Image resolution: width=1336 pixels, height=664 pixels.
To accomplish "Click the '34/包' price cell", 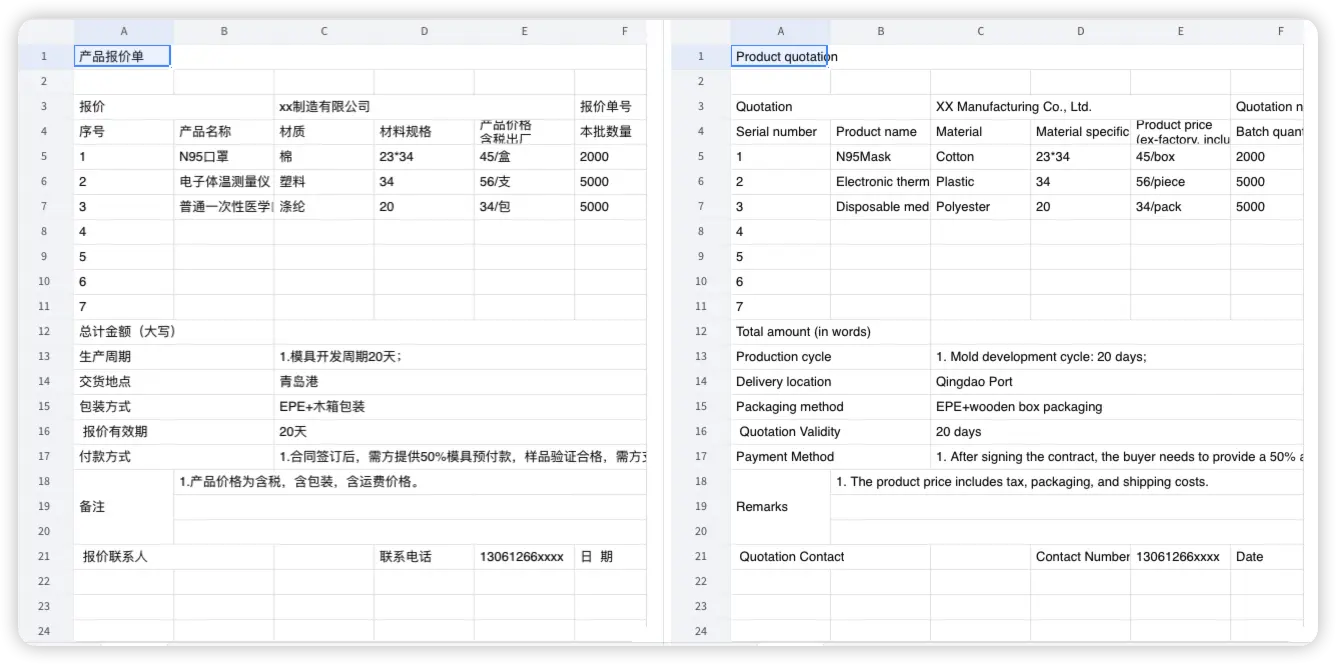I will click(524, 206).
